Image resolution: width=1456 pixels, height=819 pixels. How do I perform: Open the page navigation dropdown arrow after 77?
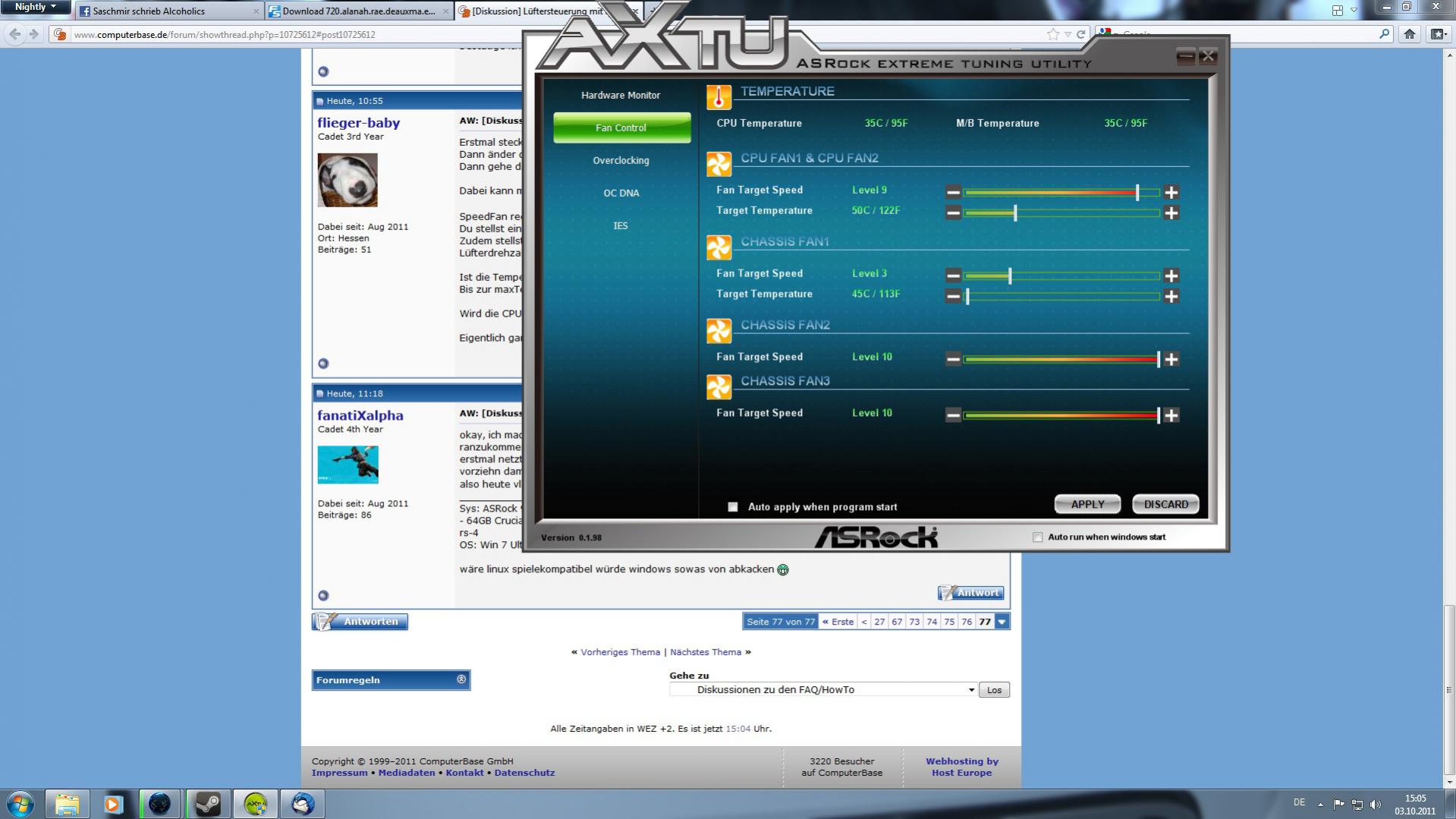click(1002, 622)
